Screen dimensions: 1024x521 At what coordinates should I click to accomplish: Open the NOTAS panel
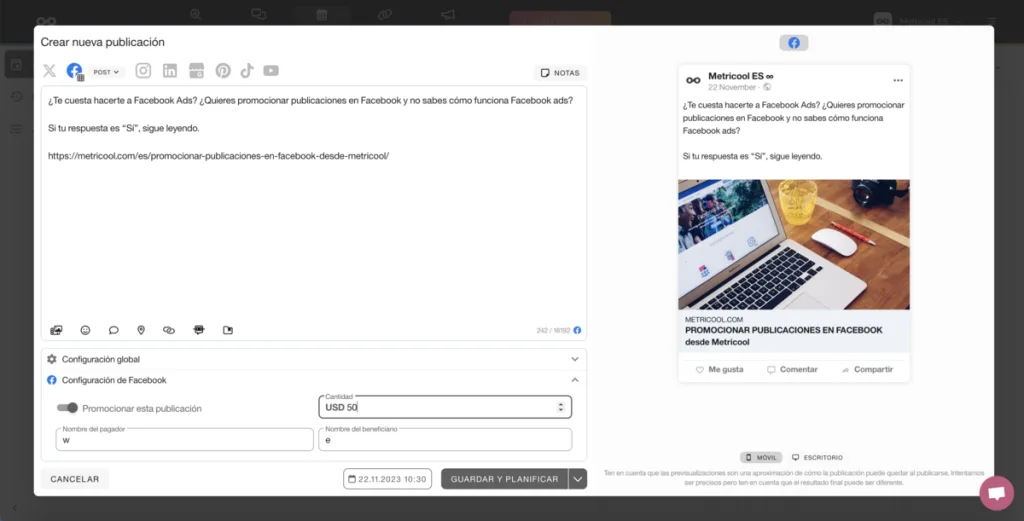pyautogui.click(x=560, y=72)
